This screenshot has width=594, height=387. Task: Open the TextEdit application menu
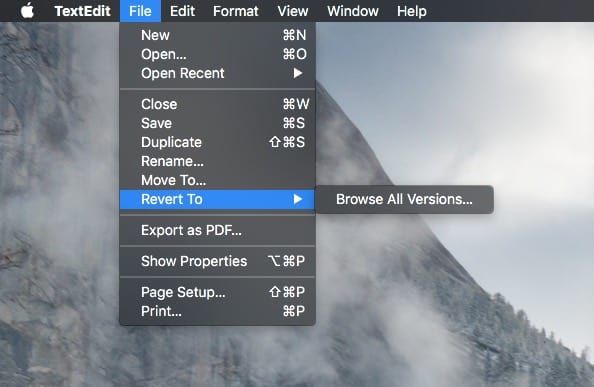[x=83, y=11]
